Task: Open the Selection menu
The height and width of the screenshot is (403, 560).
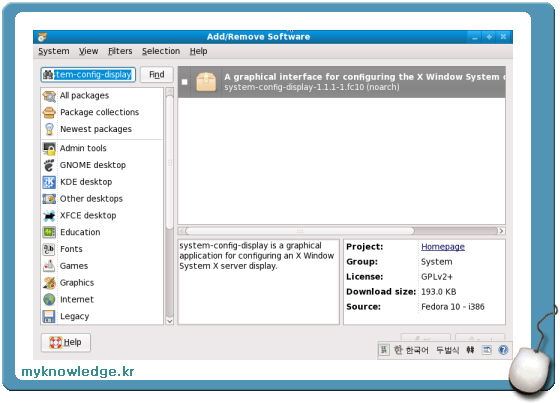Action: [161, 51]
